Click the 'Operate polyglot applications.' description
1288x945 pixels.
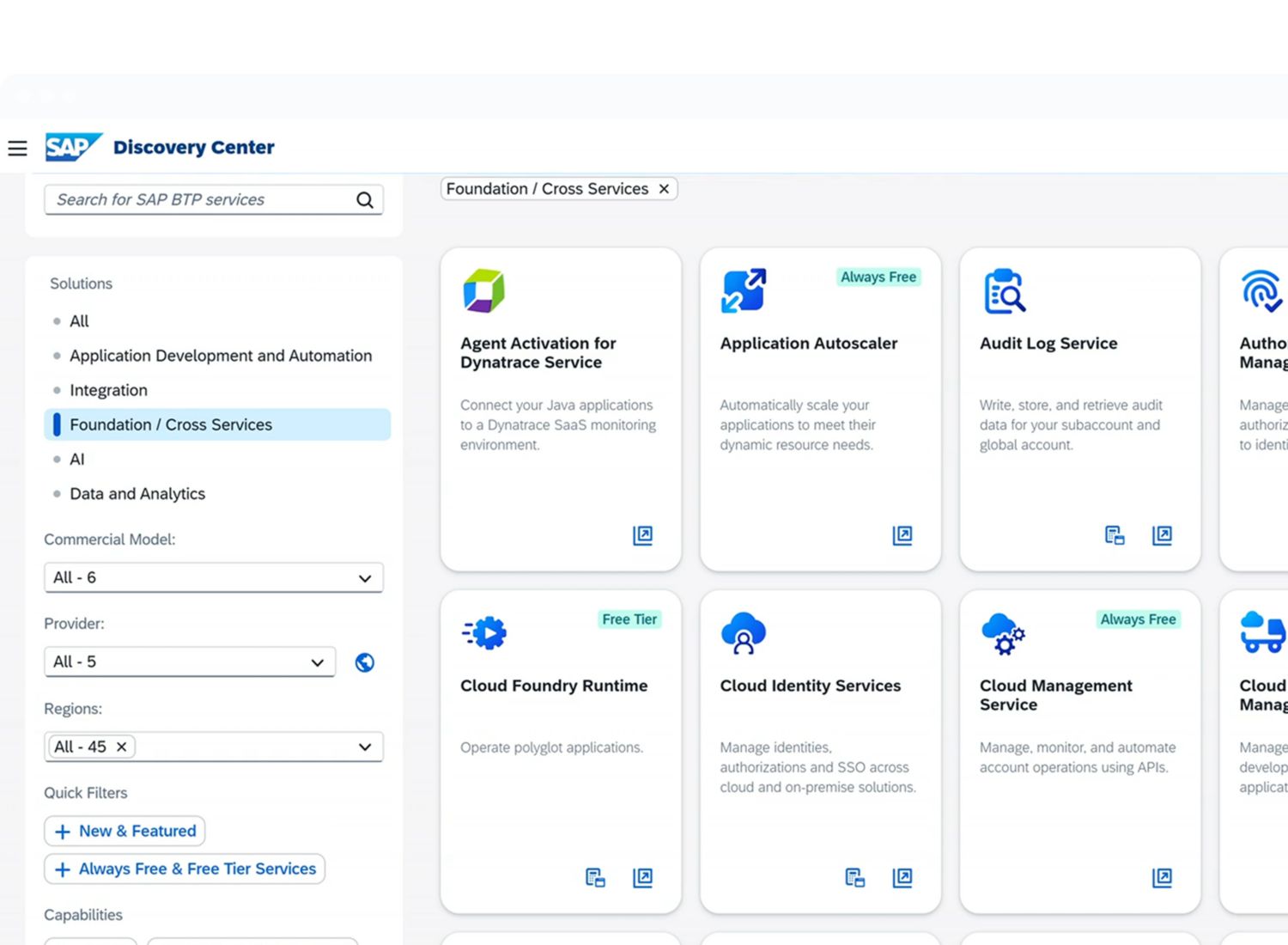coord(551,747)
